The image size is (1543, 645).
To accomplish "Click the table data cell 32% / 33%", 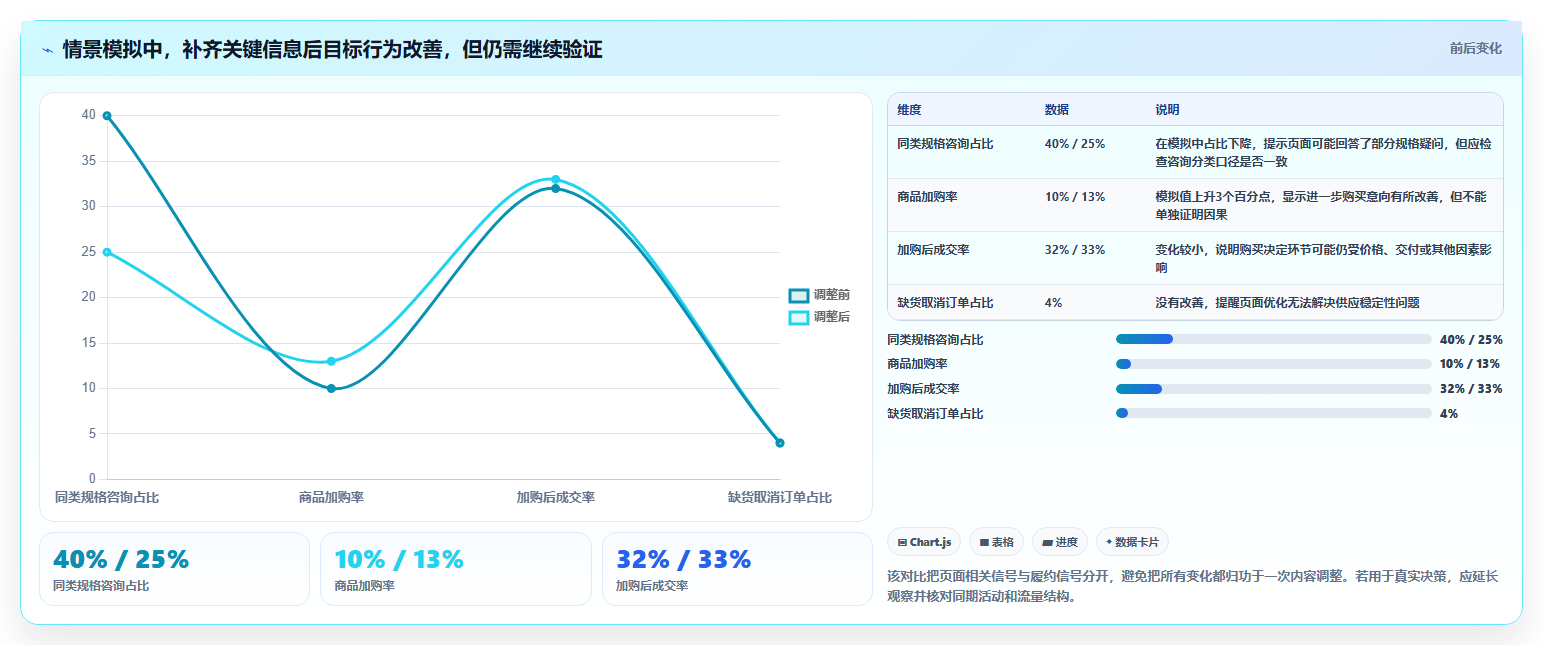I will 1075,250.
